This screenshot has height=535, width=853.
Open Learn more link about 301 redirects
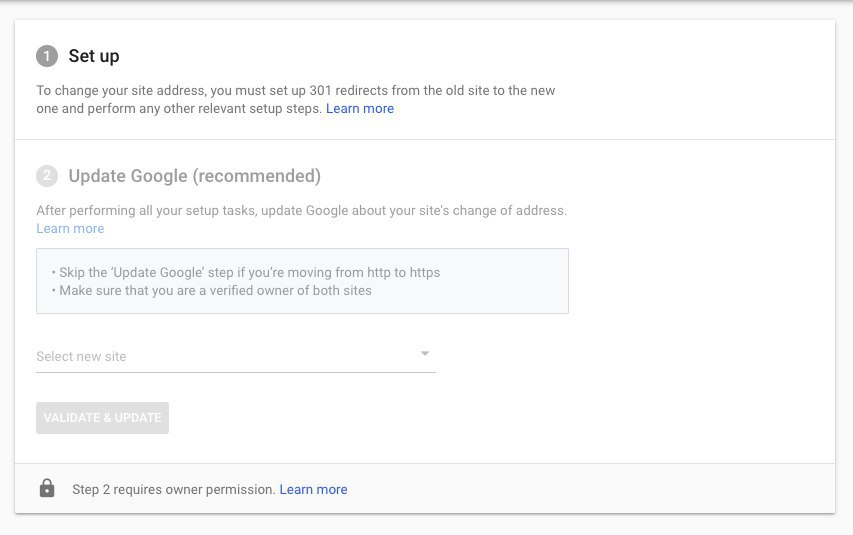[x=360, y=108]
